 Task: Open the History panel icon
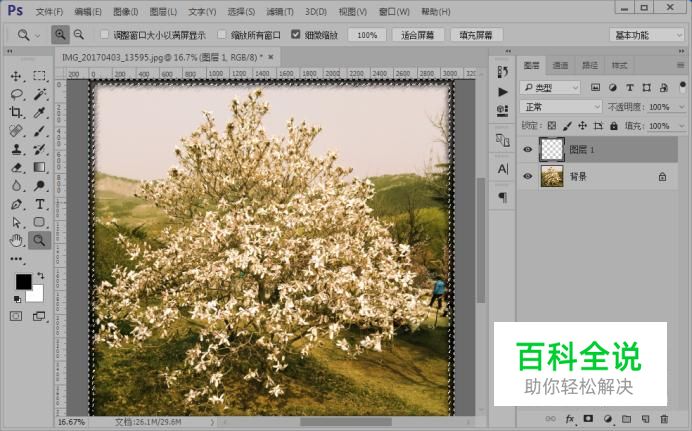pyautogui.click(x=502, y=71)
